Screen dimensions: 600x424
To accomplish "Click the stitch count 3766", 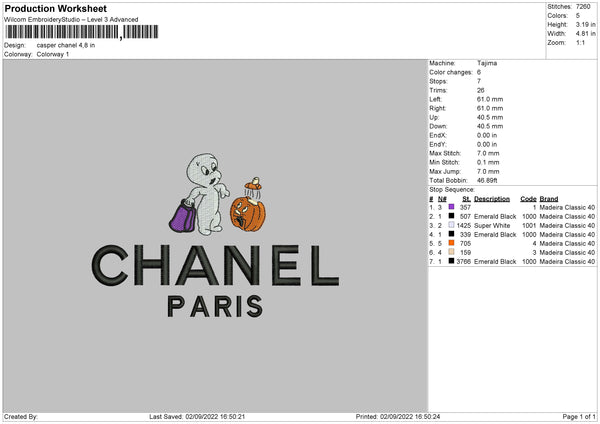I will click(463, 261).
